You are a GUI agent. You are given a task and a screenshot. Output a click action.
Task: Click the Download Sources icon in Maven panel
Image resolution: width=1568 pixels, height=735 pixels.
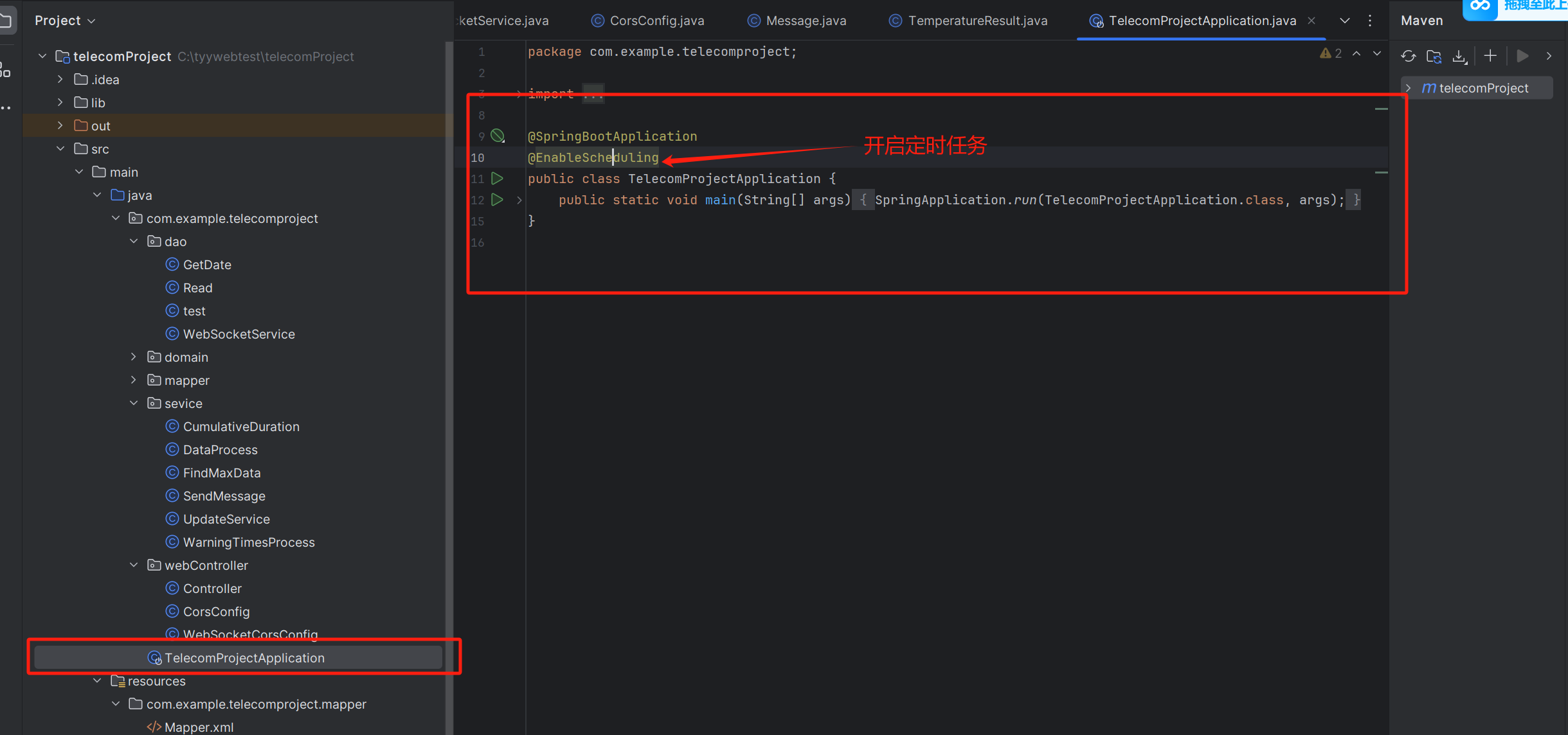[1459, 56]
